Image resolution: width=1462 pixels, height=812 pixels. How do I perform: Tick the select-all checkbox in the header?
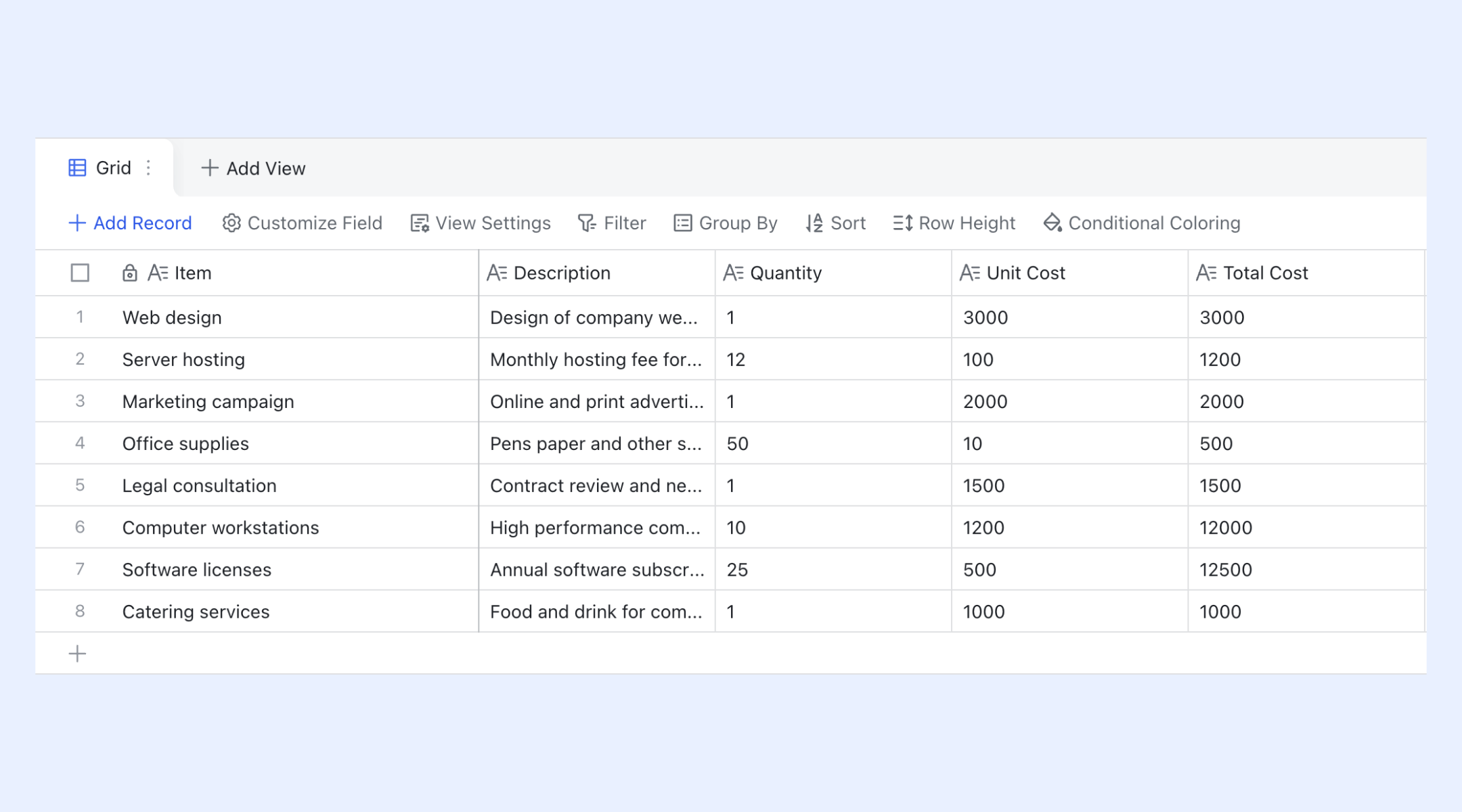click(80, 273)
